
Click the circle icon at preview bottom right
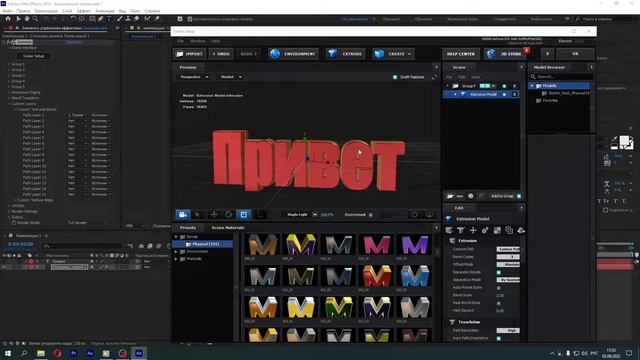click(x=415, y=215)
